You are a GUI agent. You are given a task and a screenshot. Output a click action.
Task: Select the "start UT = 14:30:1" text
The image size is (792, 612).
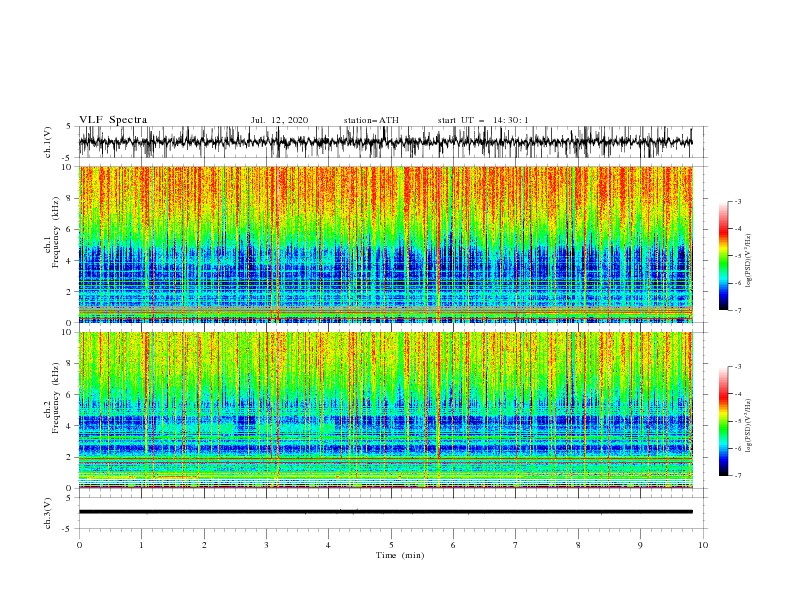tap(483, 120)
